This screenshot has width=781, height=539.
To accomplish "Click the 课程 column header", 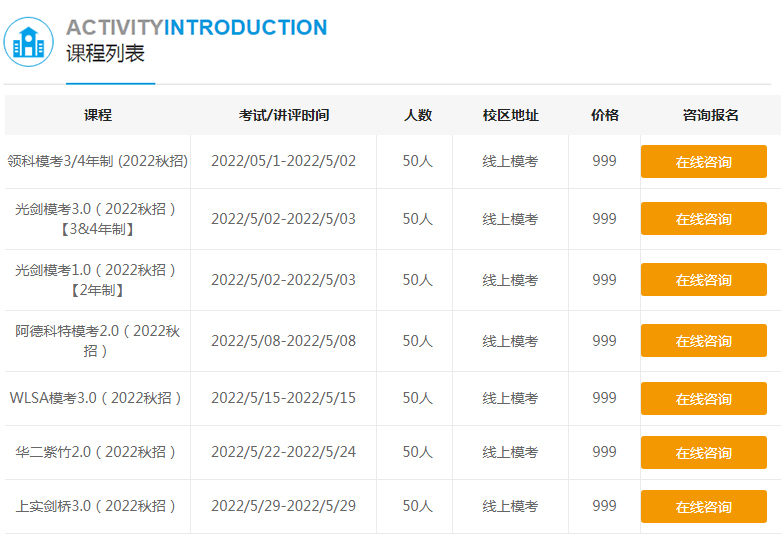I will (x=97, y=115).
